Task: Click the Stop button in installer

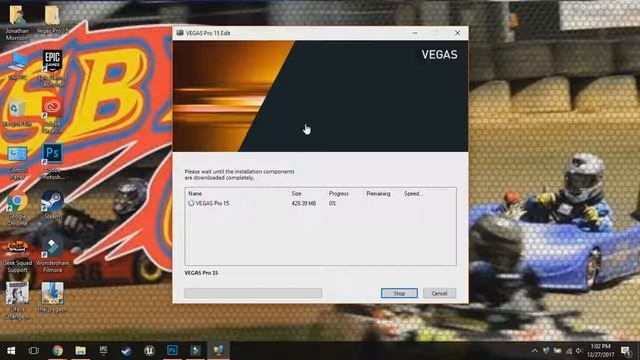Action: click(399, 293)
